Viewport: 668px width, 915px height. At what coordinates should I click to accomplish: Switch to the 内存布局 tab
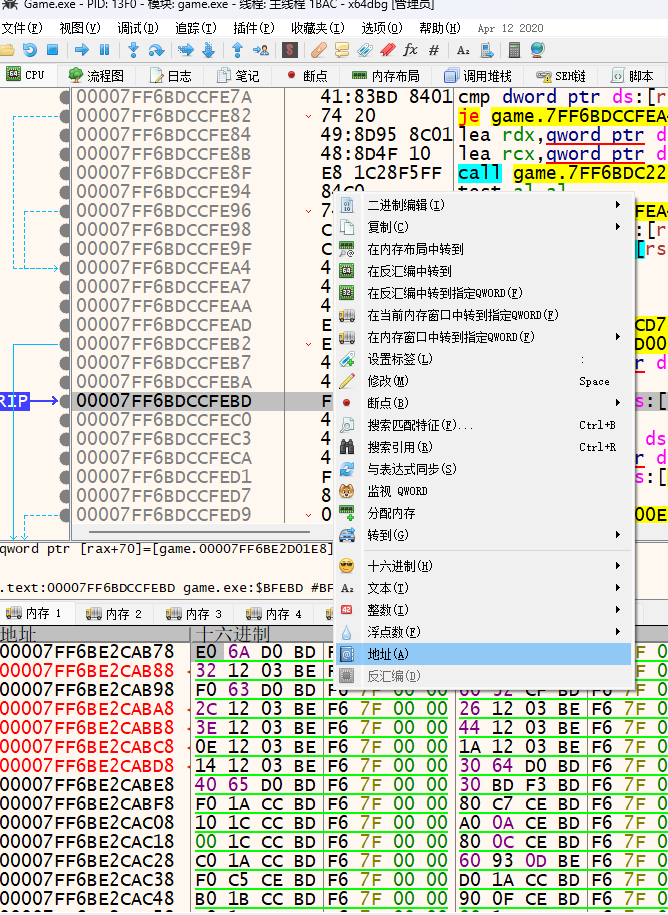tap(386, 76)
